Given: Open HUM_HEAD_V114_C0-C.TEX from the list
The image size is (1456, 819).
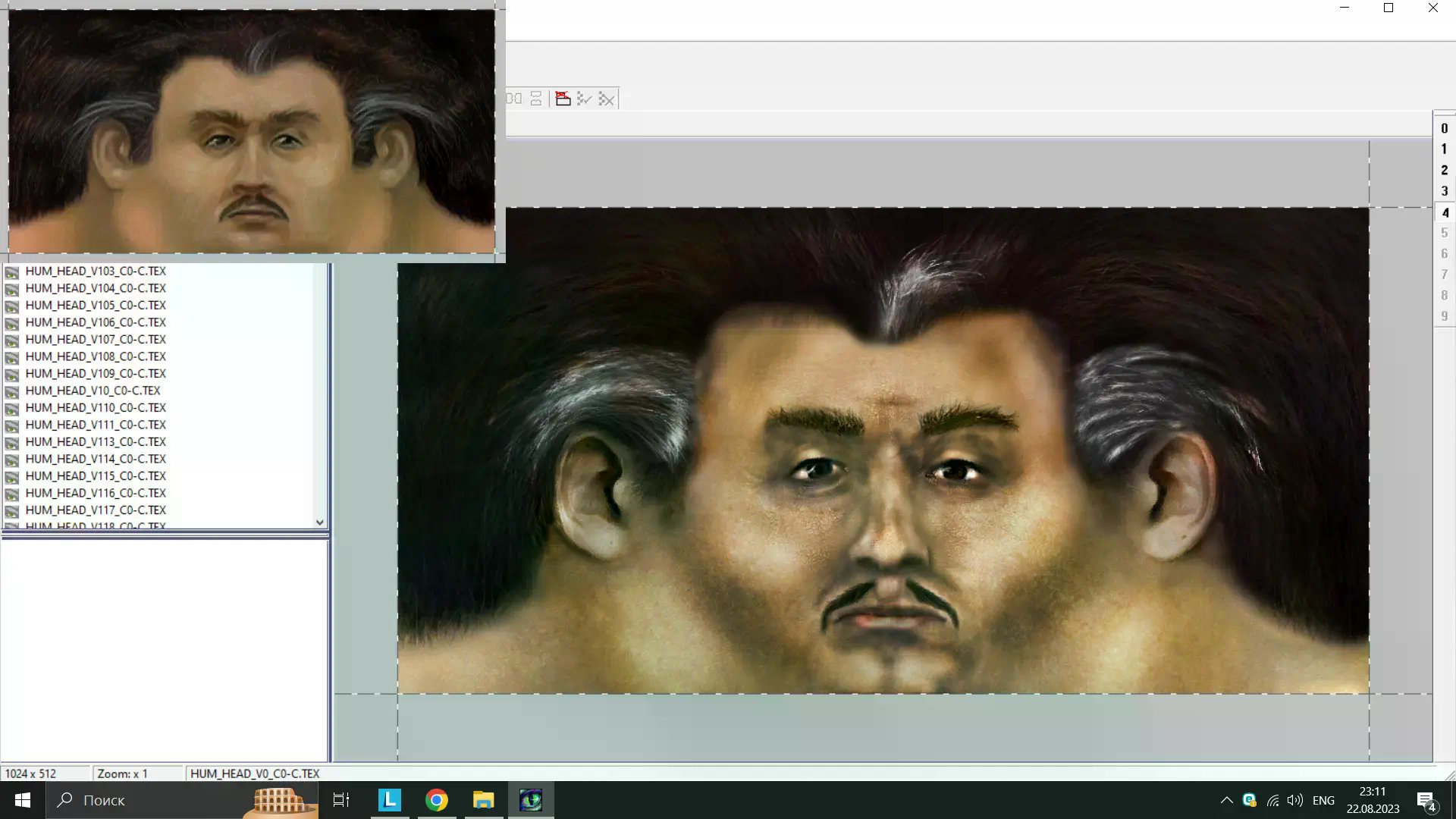Looking at the screenshot, I should 96,459.
